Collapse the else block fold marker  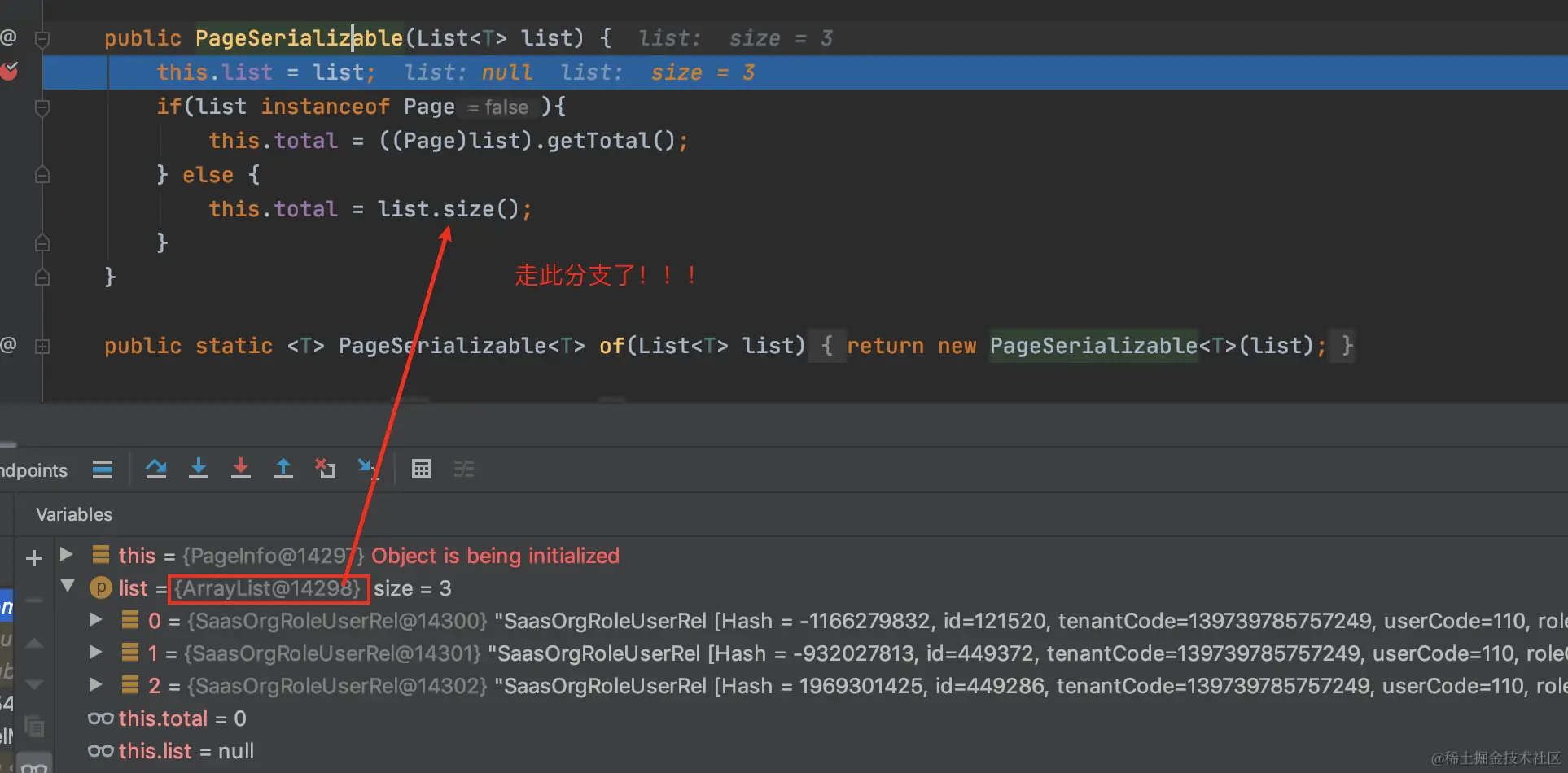(x=43, y=175)
